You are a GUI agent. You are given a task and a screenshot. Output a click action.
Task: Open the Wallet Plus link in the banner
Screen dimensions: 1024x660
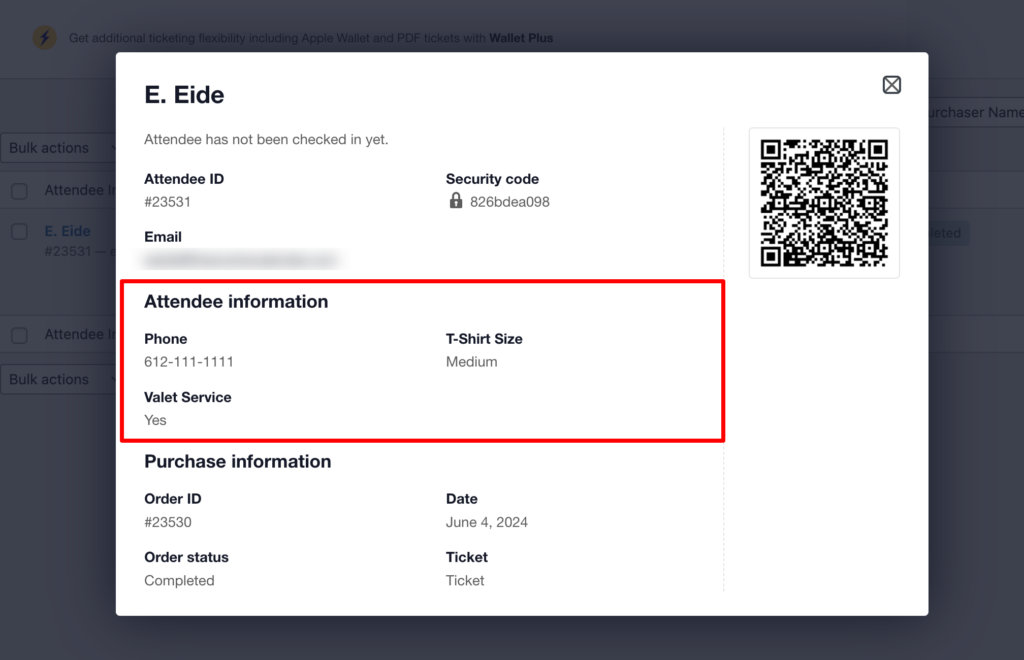pos(520,38)
